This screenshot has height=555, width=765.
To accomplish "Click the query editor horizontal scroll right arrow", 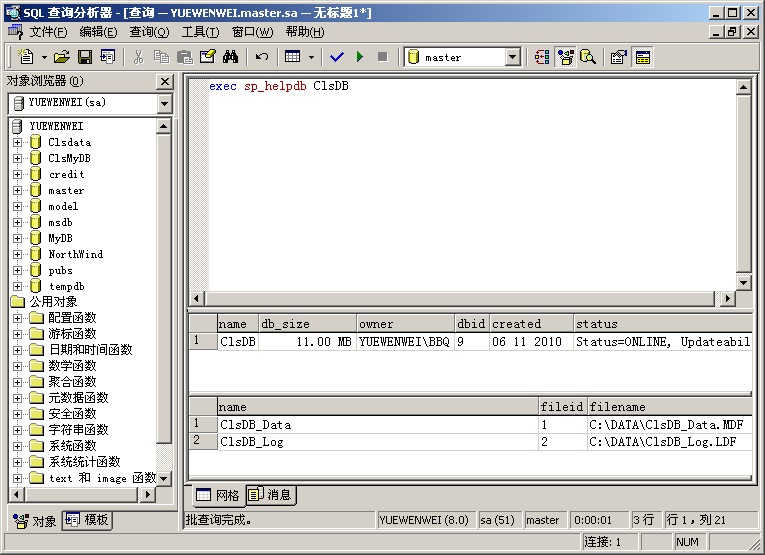I will (727, 298).
